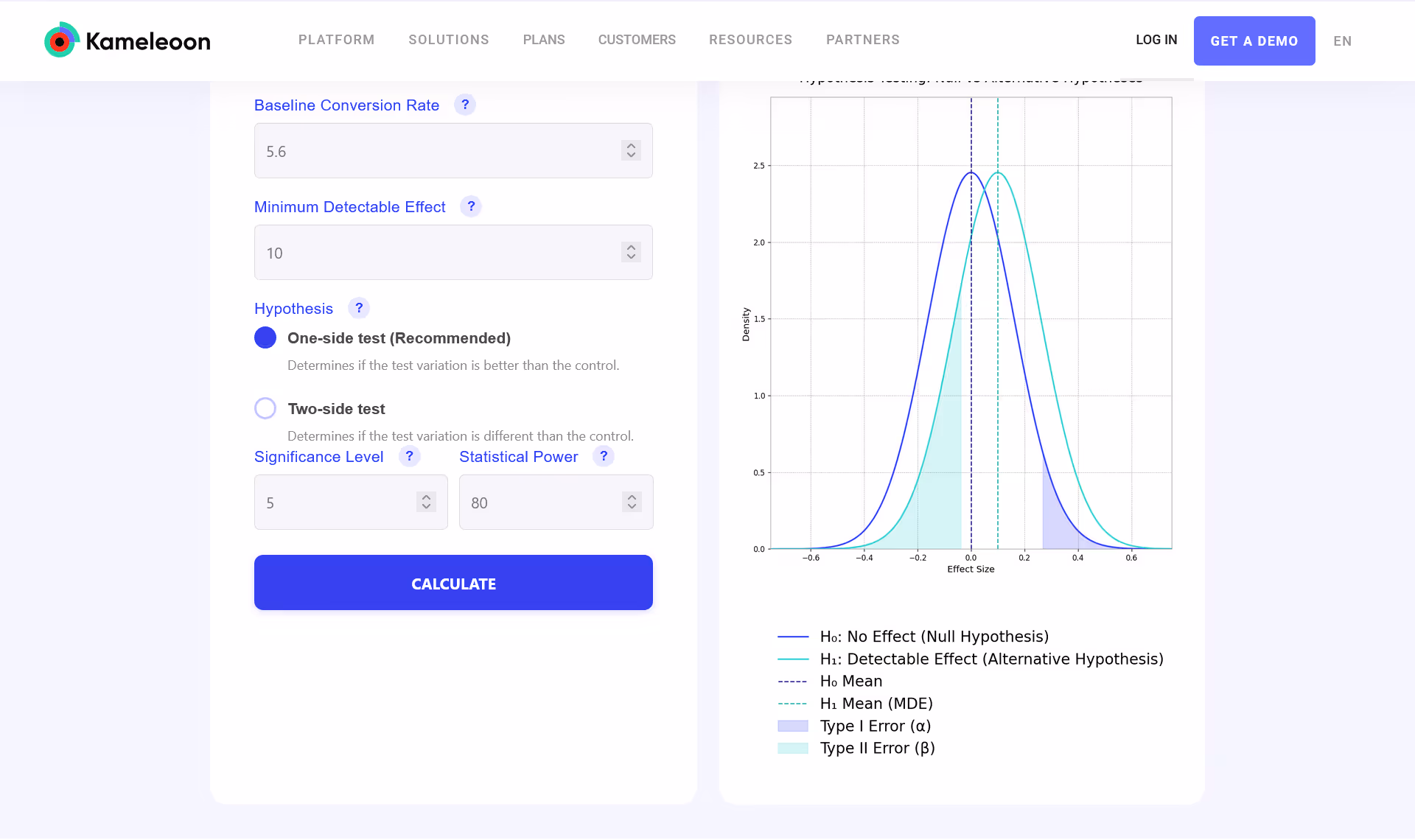Increase the Statistical Power value

click(x=632, y=497)
